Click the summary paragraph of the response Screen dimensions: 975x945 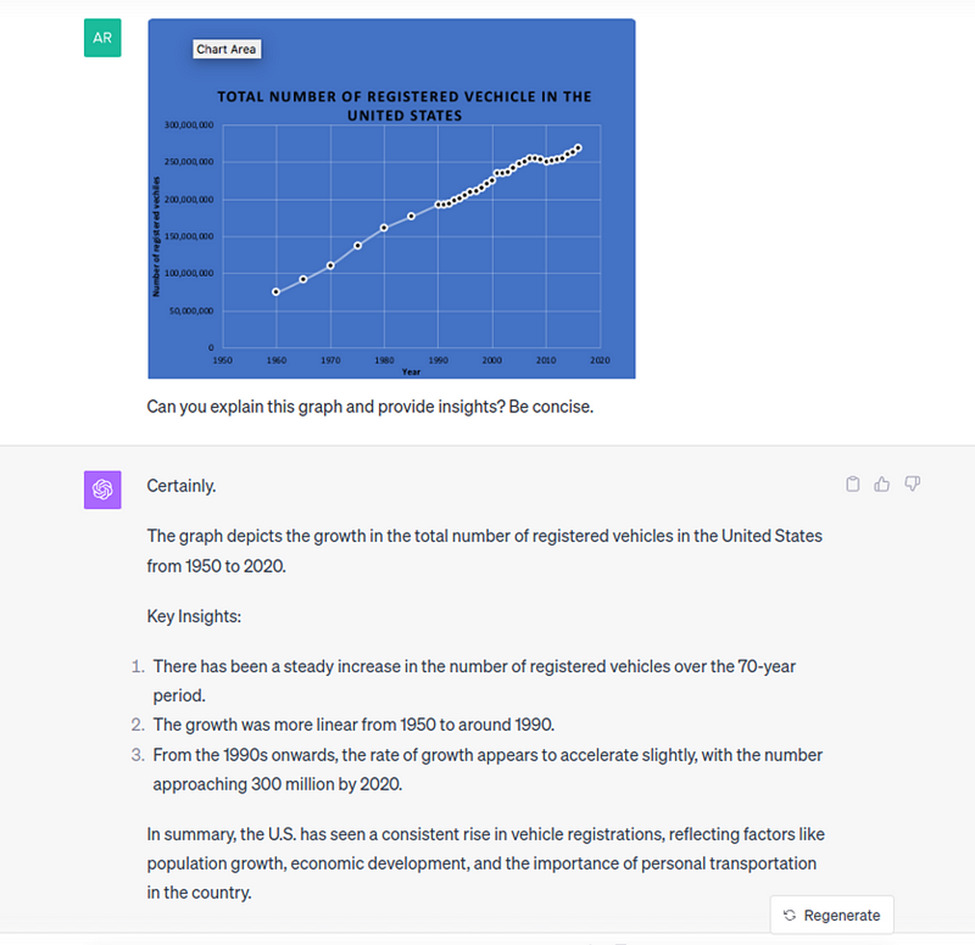click(x=485, y=863)
